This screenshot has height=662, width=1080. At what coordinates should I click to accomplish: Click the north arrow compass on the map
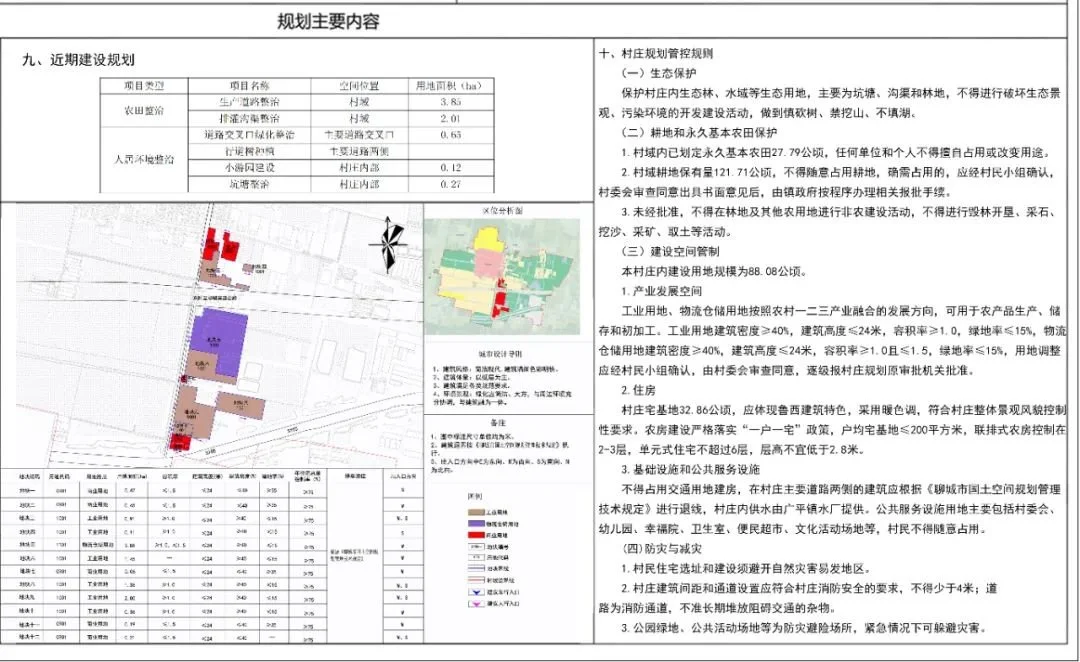click(389, 244)
